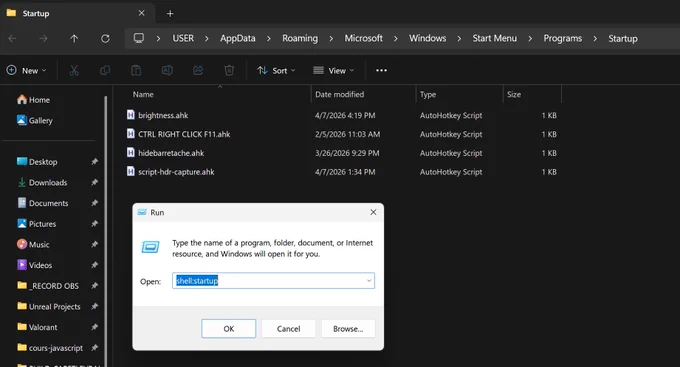Click the script-hdr-capture.ahk file icon
680x367 pixels.
131,171
